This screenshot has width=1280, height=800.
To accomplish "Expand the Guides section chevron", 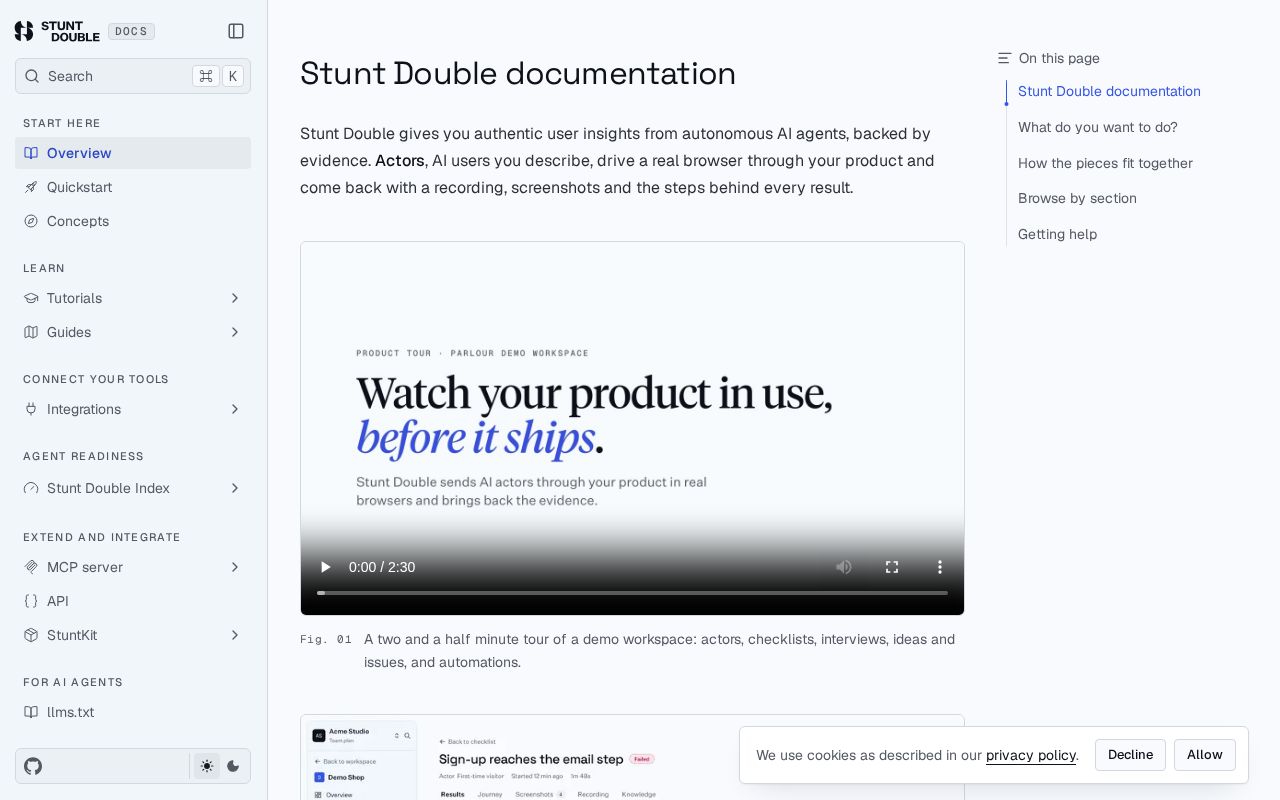I will pyautogui.click(x=235, y=332).
